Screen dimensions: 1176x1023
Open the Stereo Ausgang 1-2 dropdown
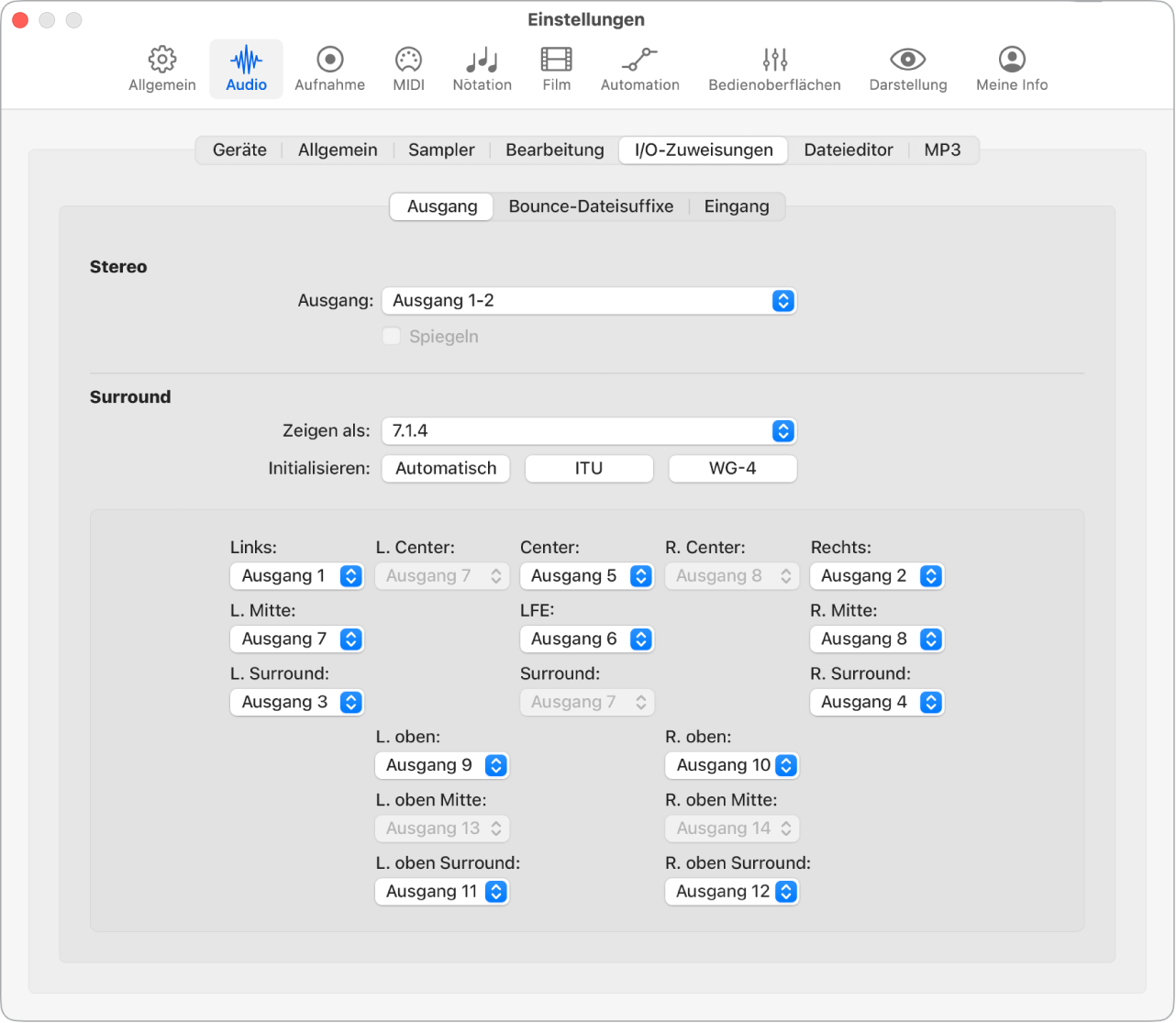(x=589, y=301)
